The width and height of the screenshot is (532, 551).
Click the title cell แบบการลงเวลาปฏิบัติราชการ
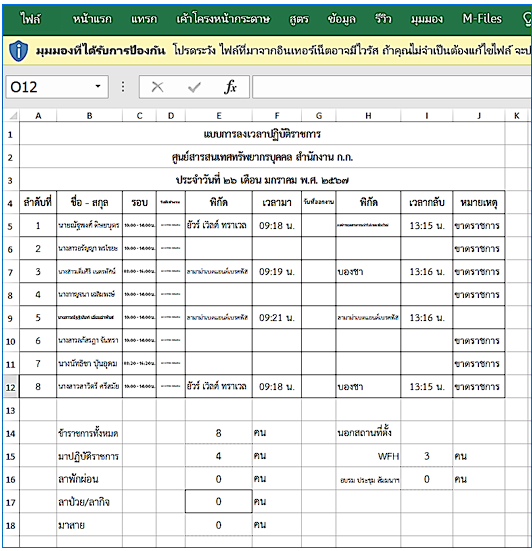262,134
